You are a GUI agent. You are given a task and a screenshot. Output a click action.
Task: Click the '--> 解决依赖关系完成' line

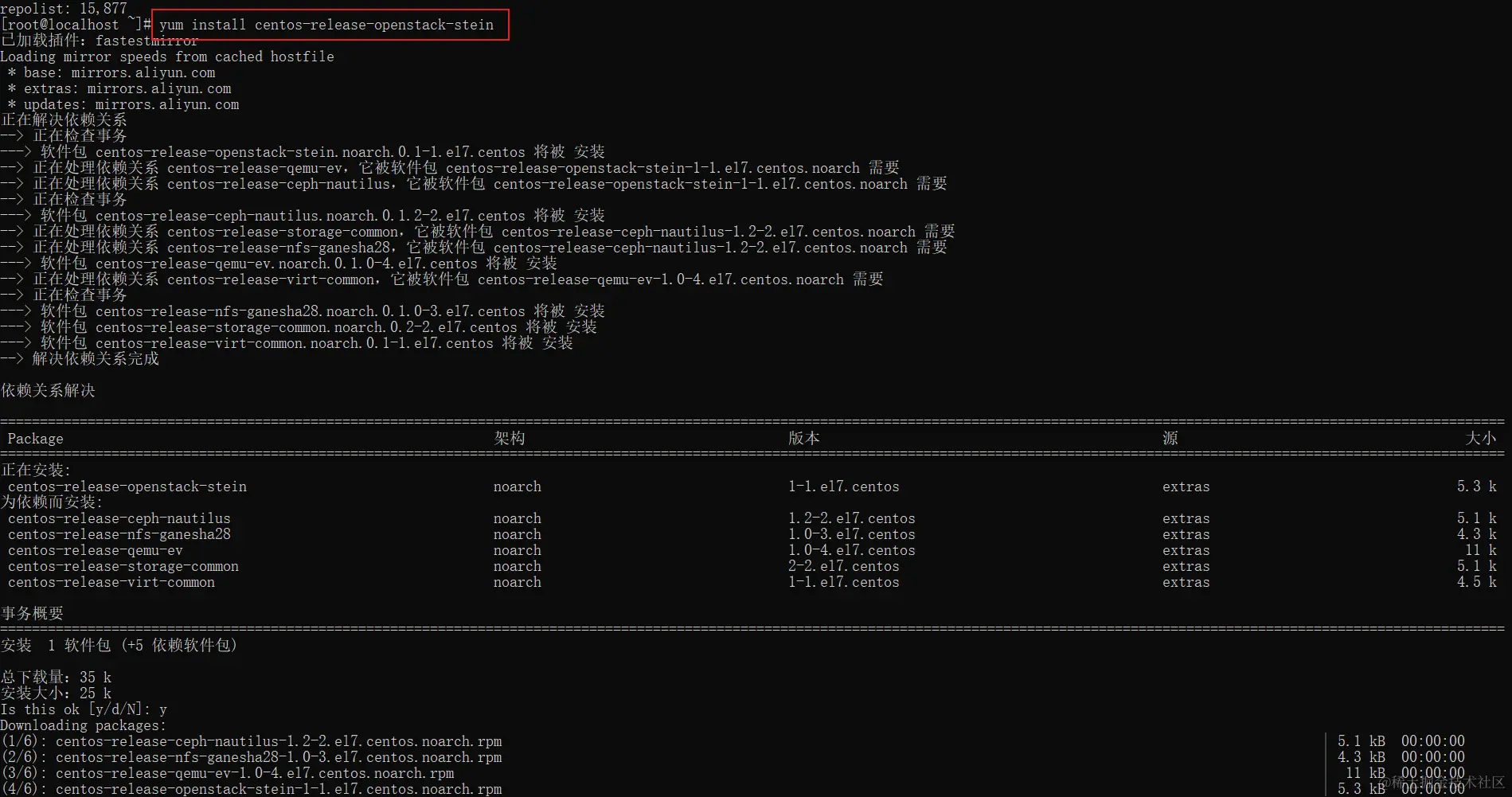[x=80, y=359]
